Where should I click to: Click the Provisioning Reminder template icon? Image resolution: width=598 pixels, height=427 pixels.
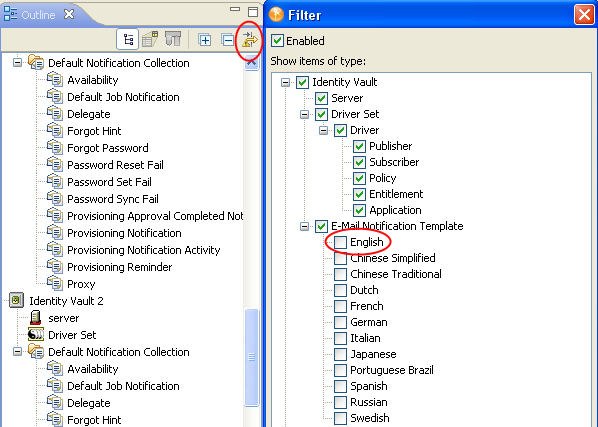[55, 266]
